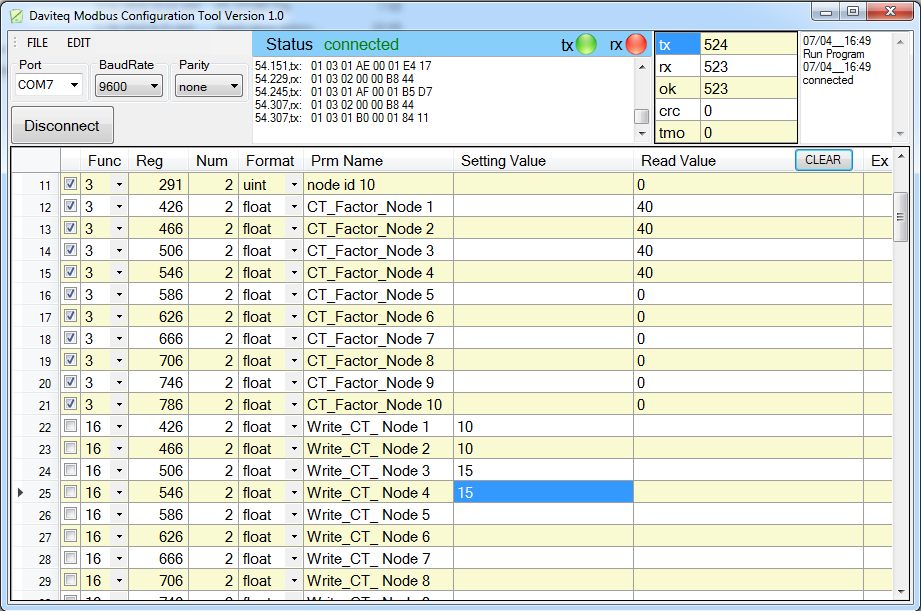Click the message log scrollbar down arrow
The image size is (921, 611).
pyautogui.click(x=642, y=133)
